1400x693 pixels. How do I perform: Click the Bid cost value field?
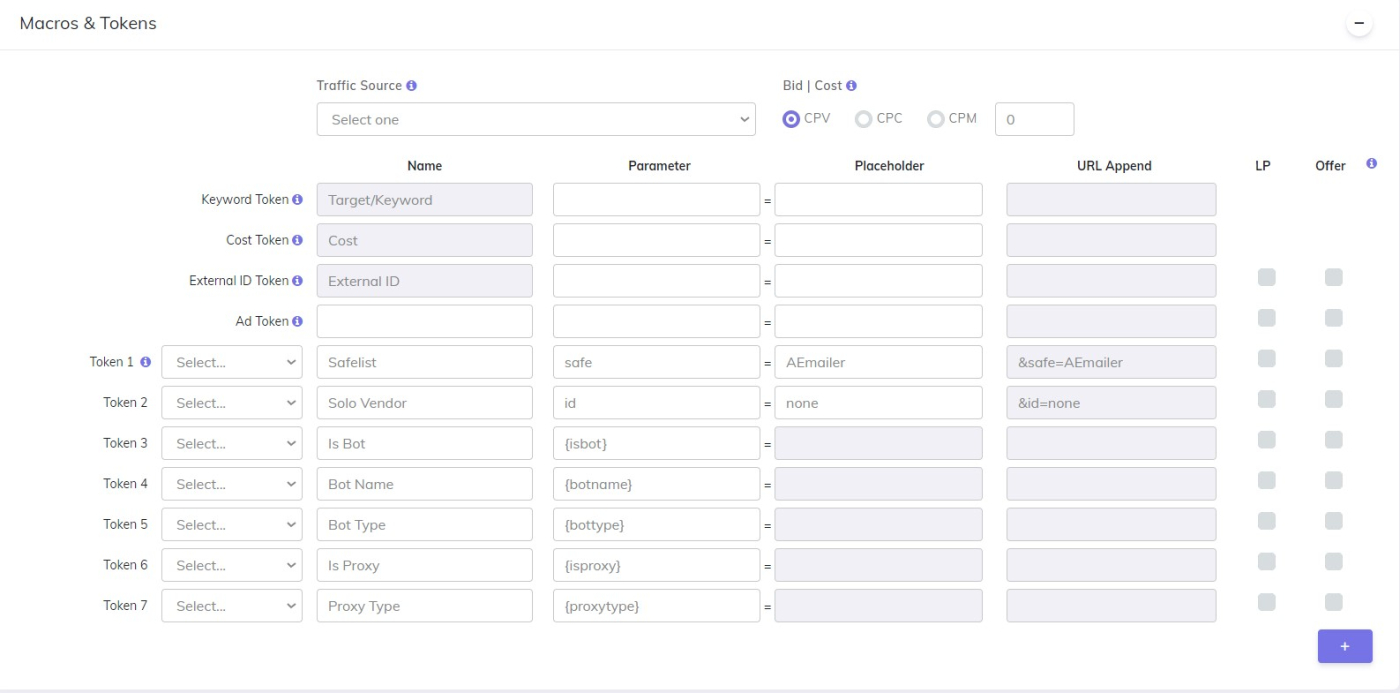(1034, 119)
